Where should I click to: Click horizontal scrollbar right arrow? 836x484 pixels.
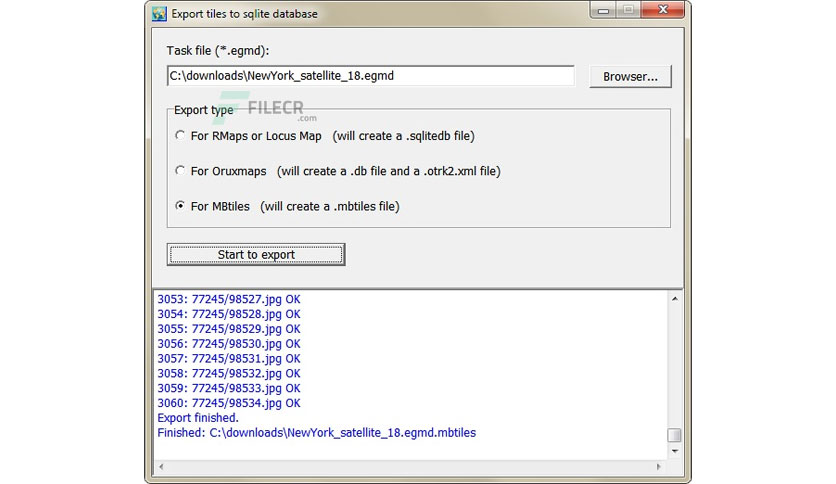(658, 466)
